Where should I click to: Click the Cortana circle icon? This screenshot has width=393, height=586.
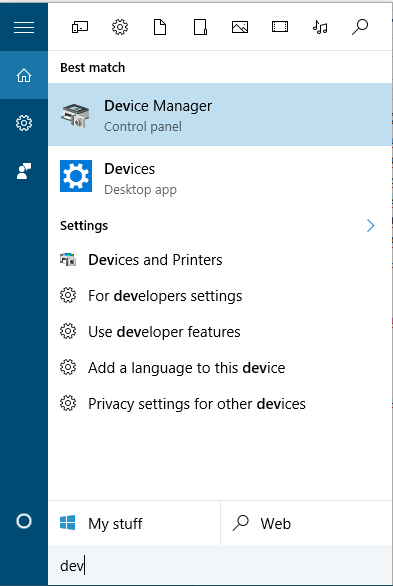(24, 521)
